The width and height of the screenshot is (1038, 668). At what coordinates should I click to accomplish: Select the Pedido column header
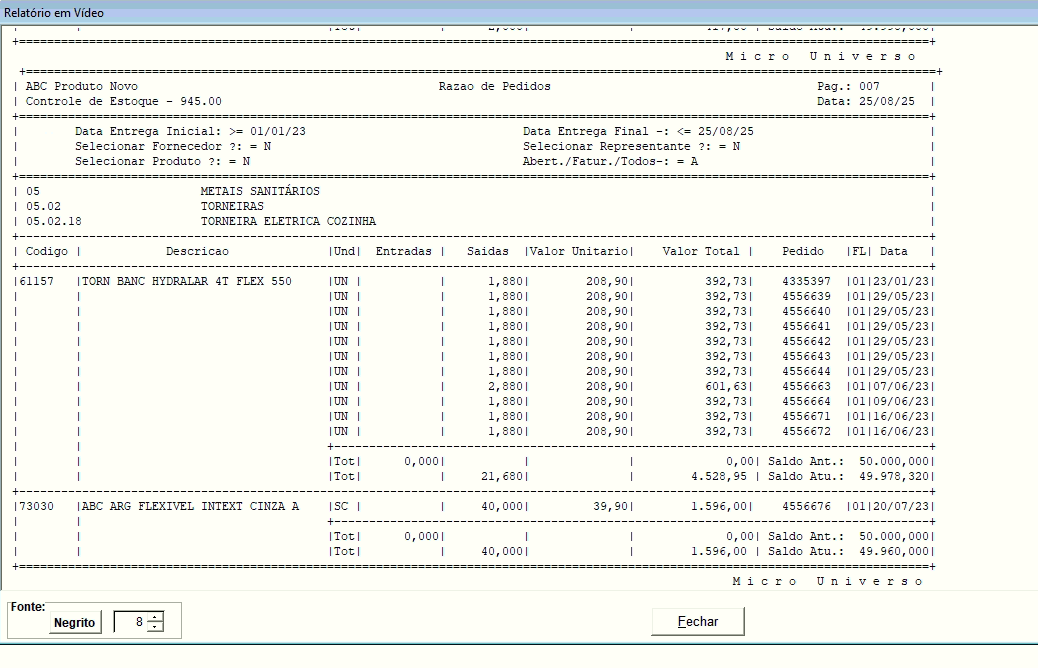[x=803, y=252]
